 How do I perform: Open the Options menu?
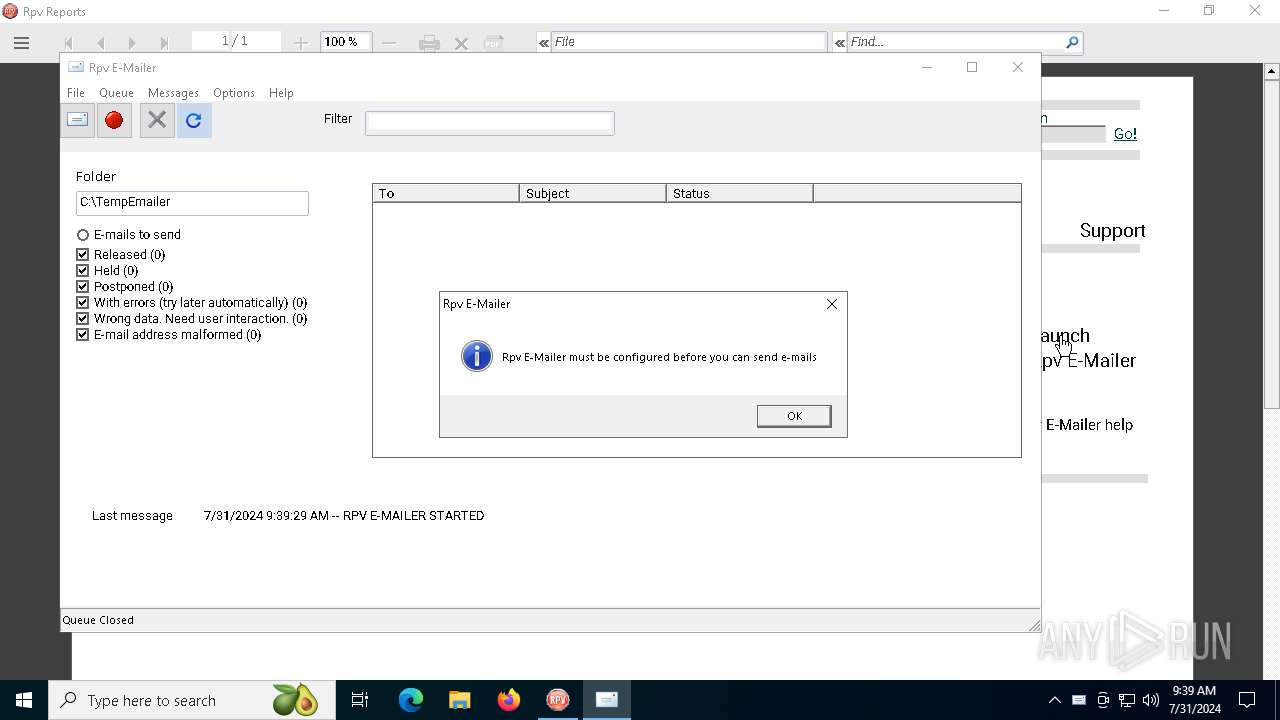click(234, 93)
